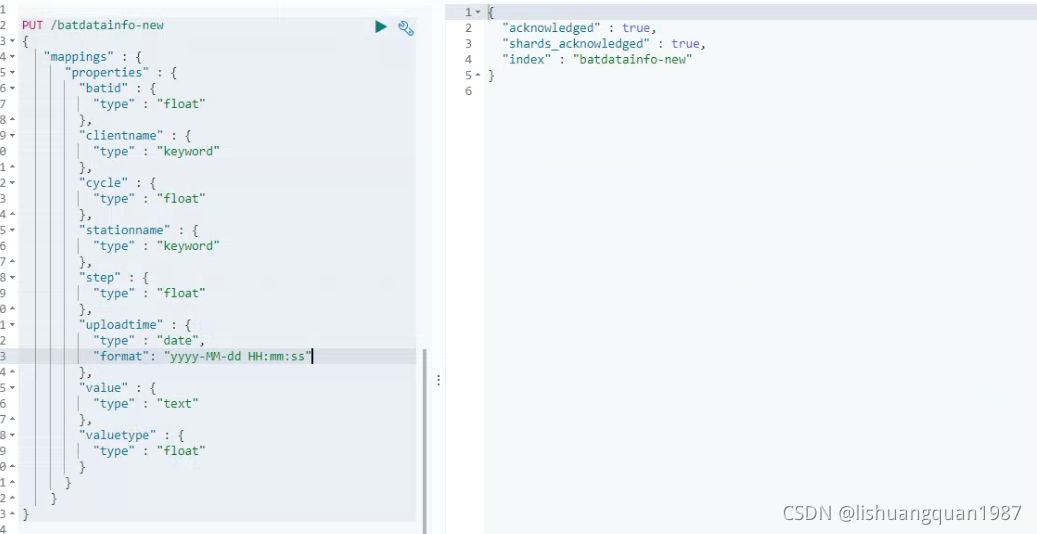Click the "yyyy-MM-dd HH:mm:ss" format string

(238, 356)
